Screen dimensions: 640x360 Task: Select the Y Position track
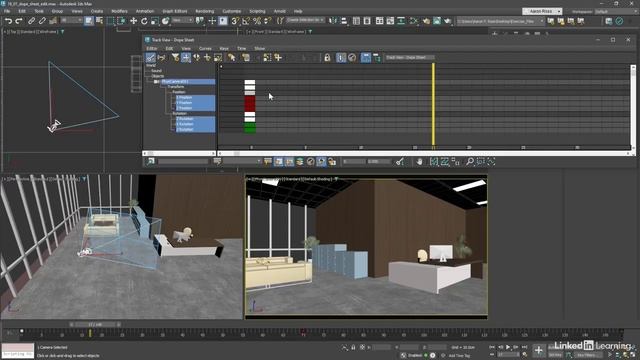(195, 103)
